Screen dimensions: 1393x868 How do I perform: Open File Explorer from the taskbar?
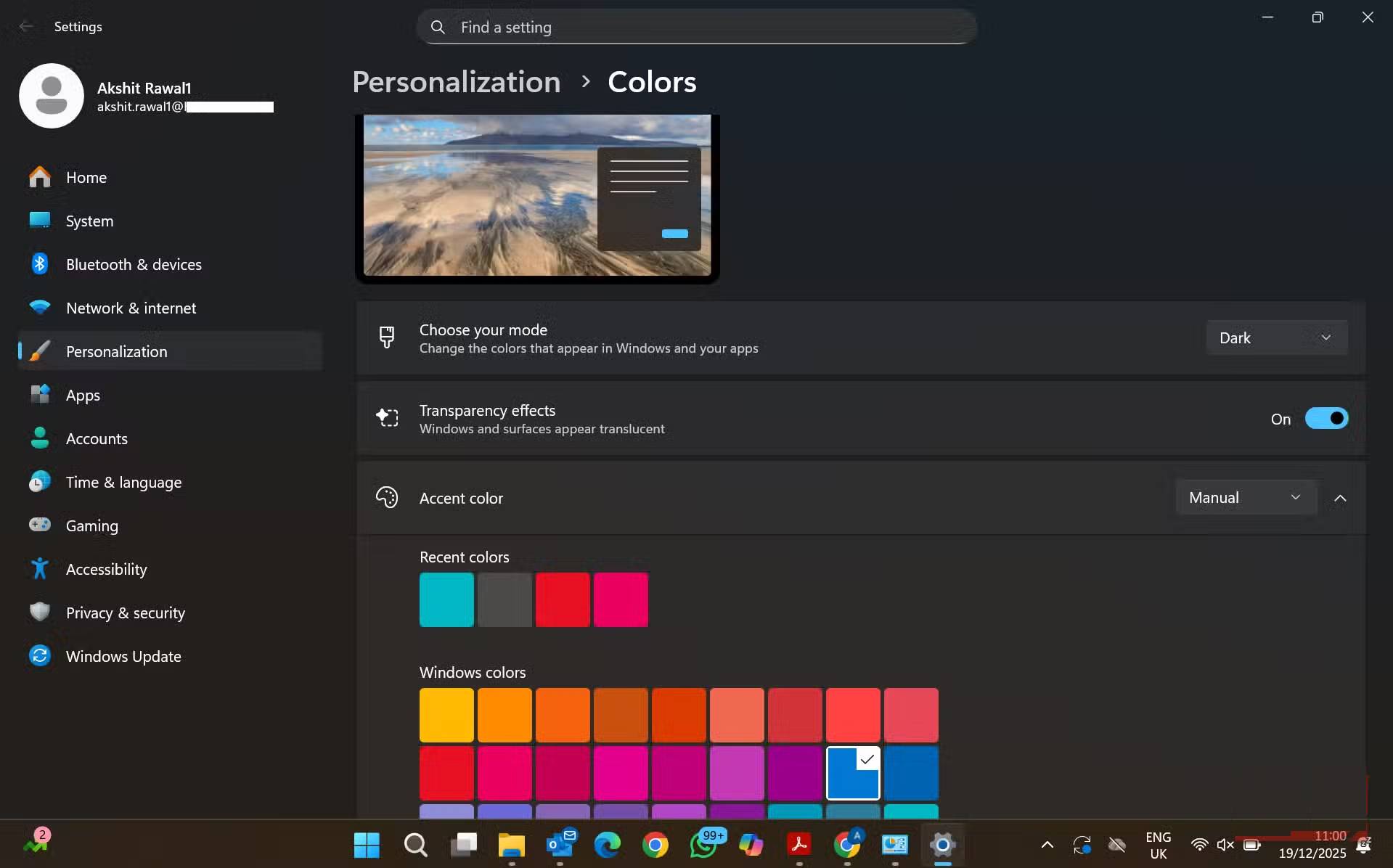[511, 845]
